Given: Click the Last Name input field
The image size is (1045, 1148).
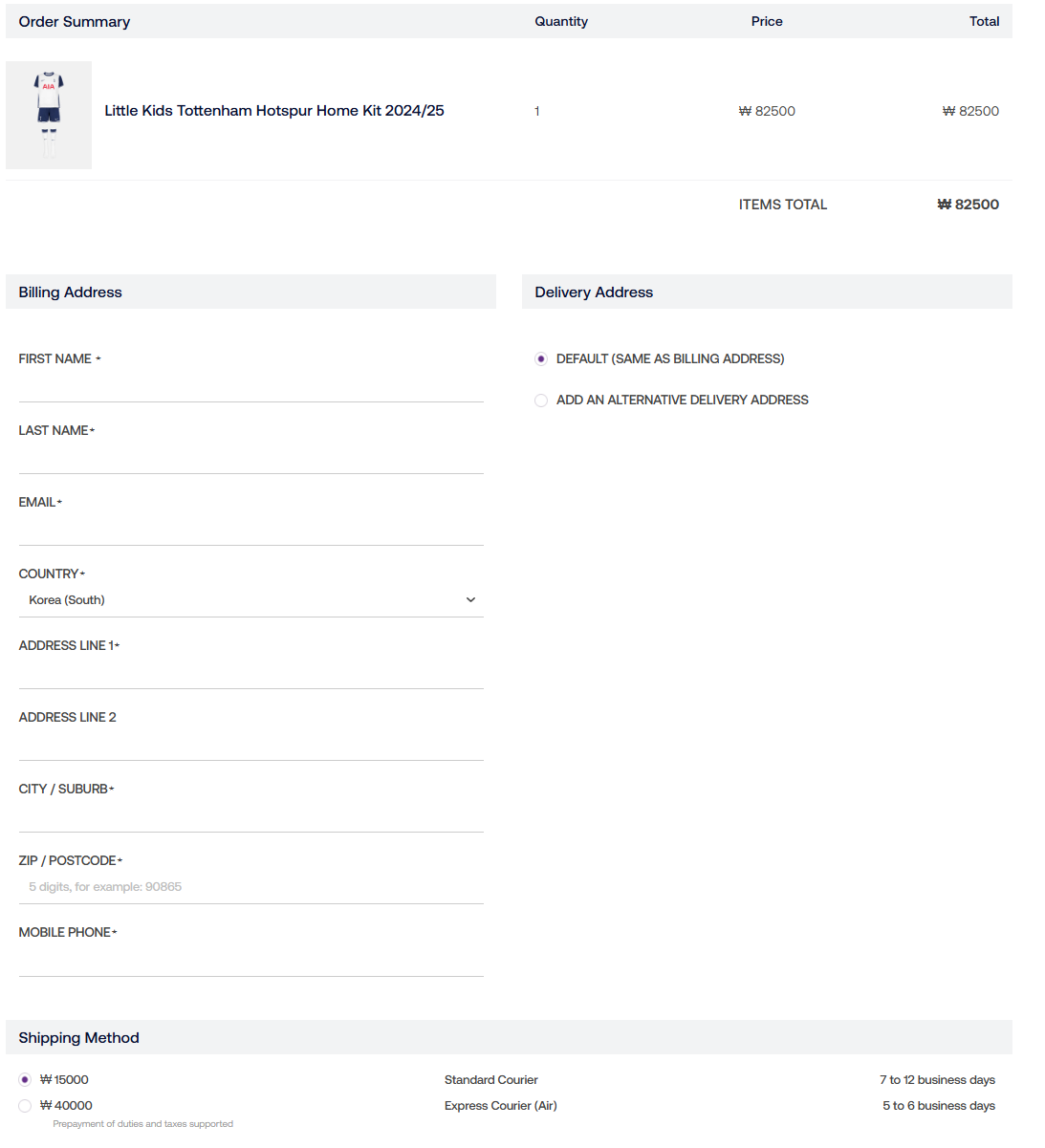Looking at the screenshot, I should pyautogui.click(x=250, y=458).
